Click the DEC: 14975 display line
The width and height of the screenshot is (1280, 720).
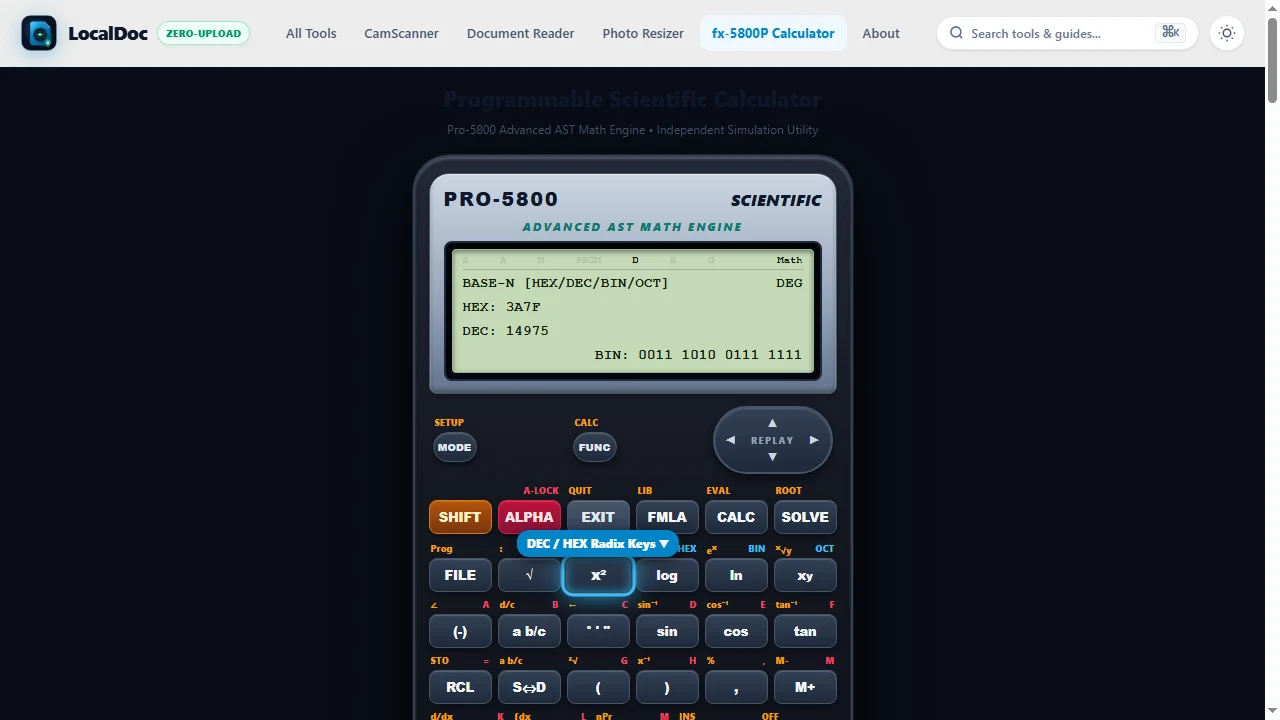click(x=505, y=331)
